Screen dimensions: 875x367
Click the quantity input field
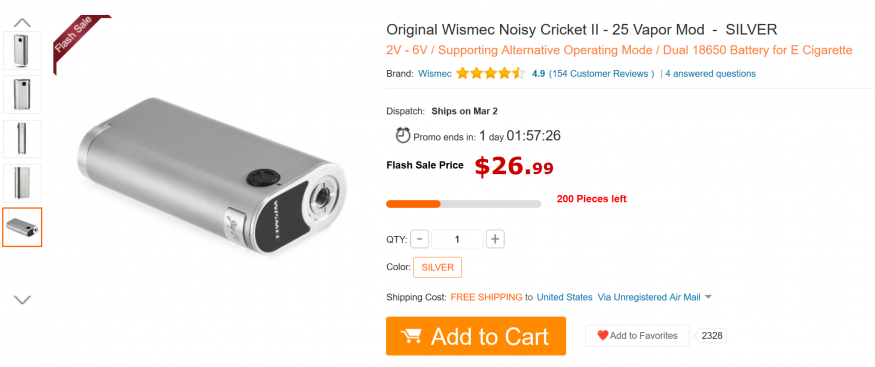[457, 240]
